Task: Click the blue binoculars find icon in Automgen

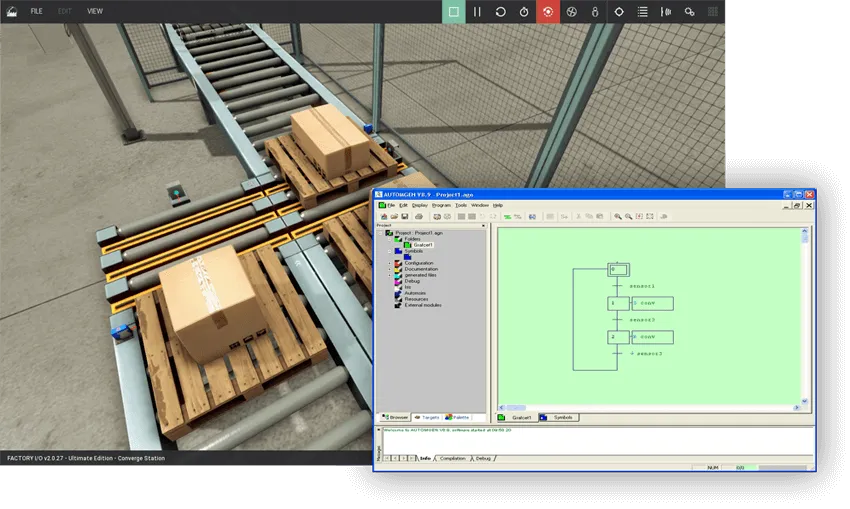Action: pyautogui.click(x=532, y=216)
